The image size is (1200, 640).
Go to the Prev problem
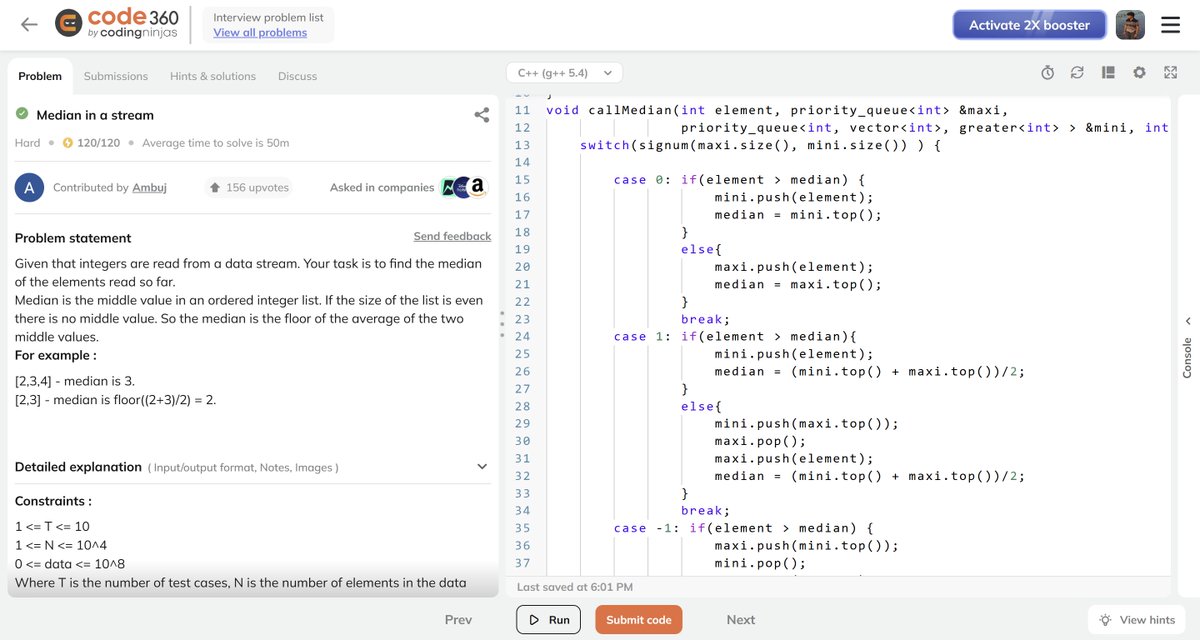458,620
